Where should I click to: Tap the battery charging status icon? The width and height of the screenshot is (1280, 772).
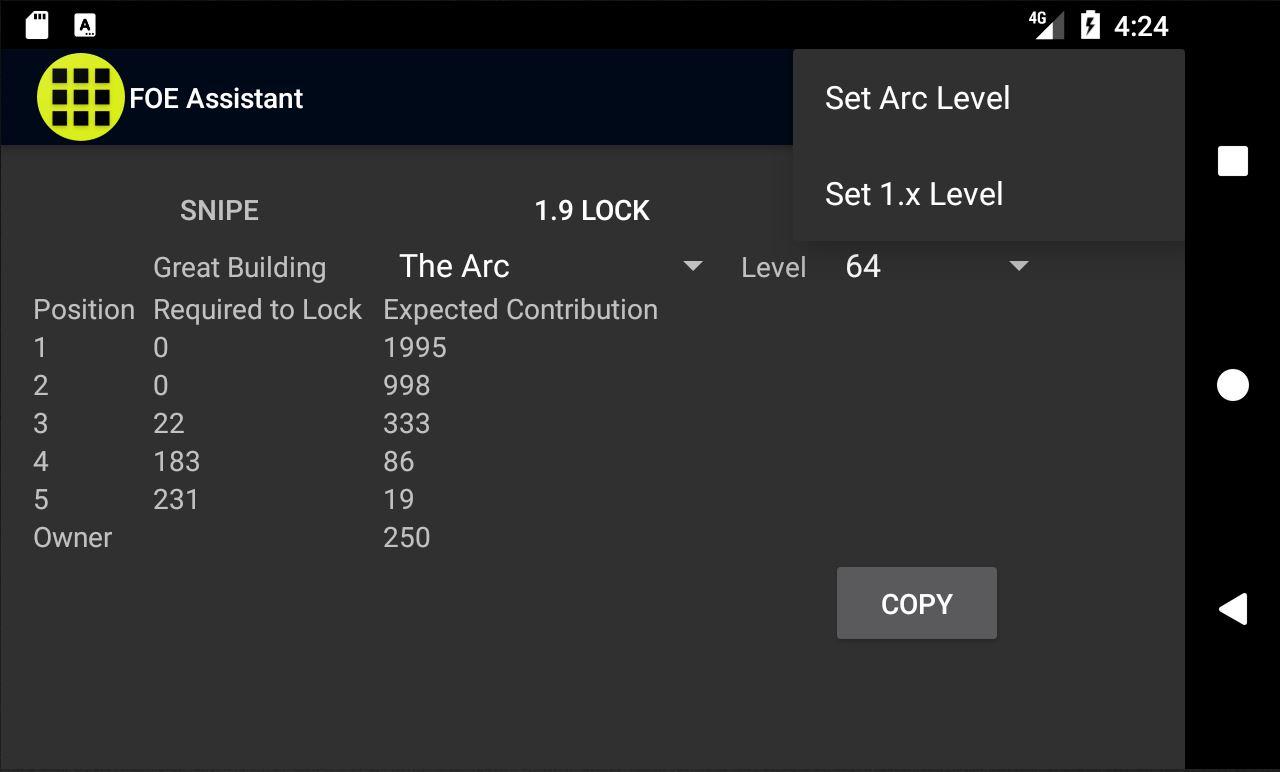[1090, 25]
